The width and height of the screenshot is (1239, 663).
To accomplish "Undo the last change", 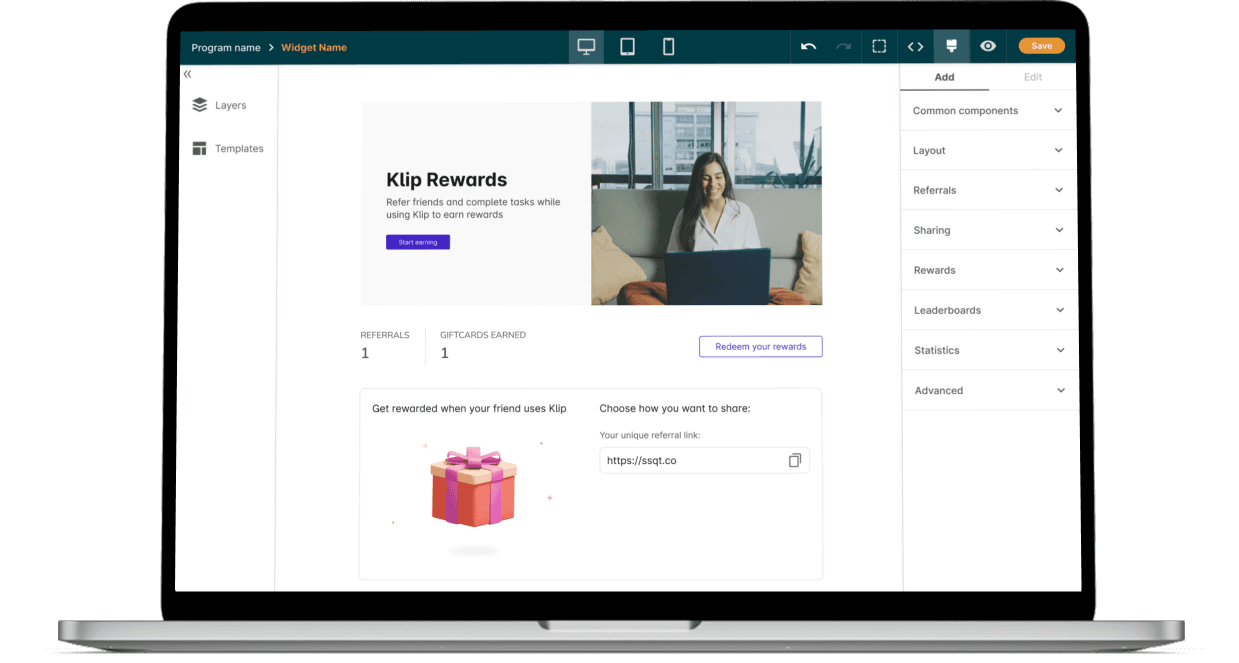I will (x=808, y=47).
